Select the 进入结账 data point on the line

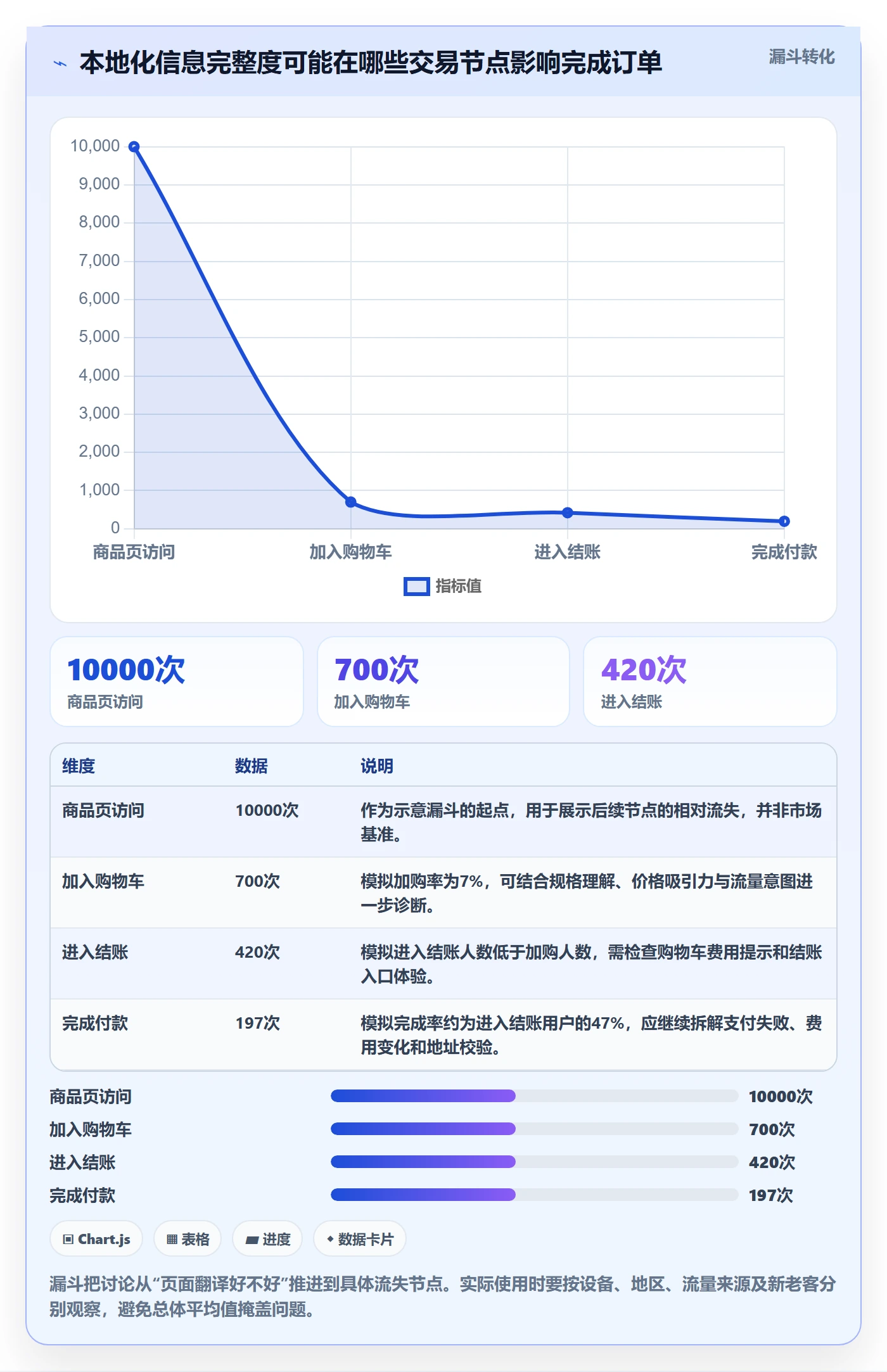pos(568,512)
